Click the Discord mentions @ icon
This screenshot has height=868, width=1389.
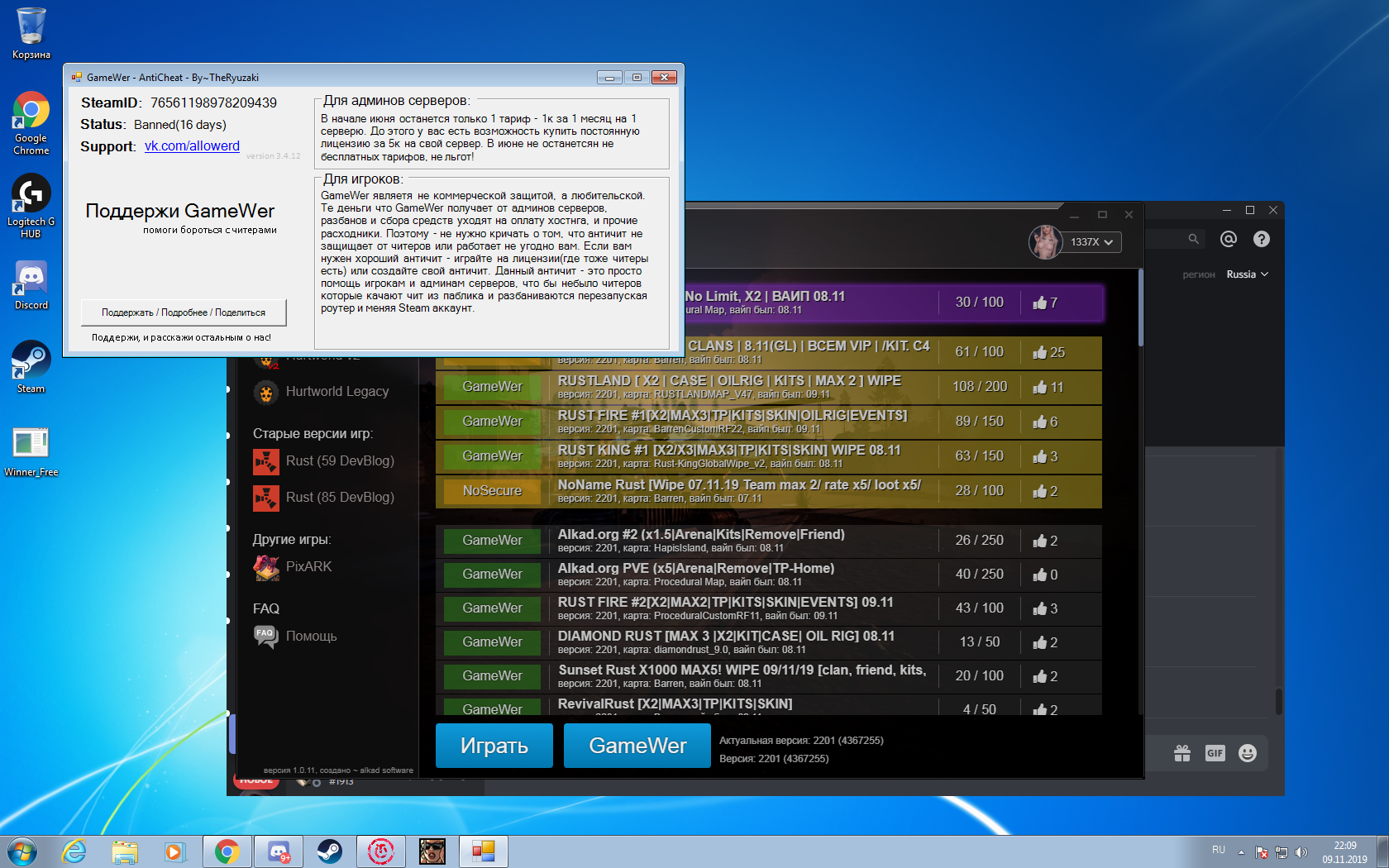coord(1229,239)
